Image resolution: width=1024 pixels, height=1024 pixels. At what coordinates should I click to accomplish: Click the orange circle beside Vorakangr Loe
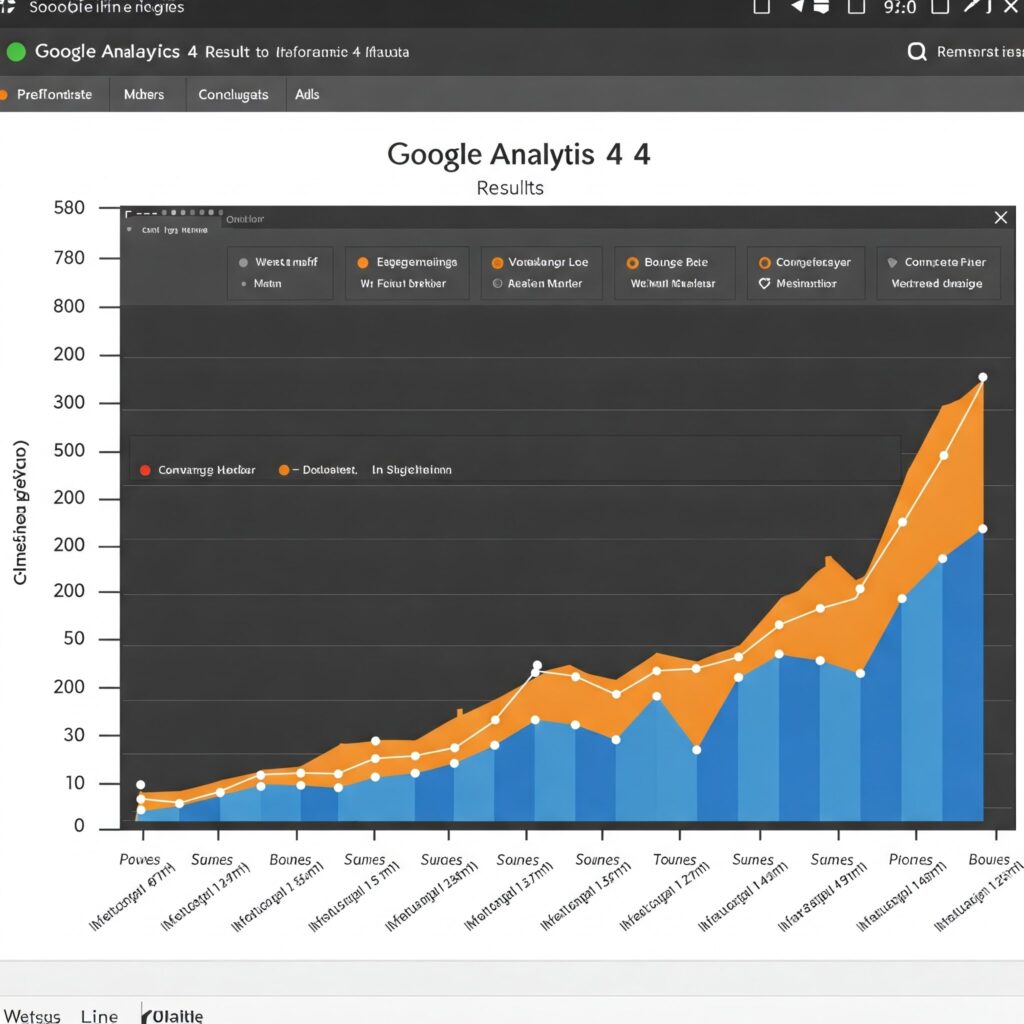pos(497,263)
